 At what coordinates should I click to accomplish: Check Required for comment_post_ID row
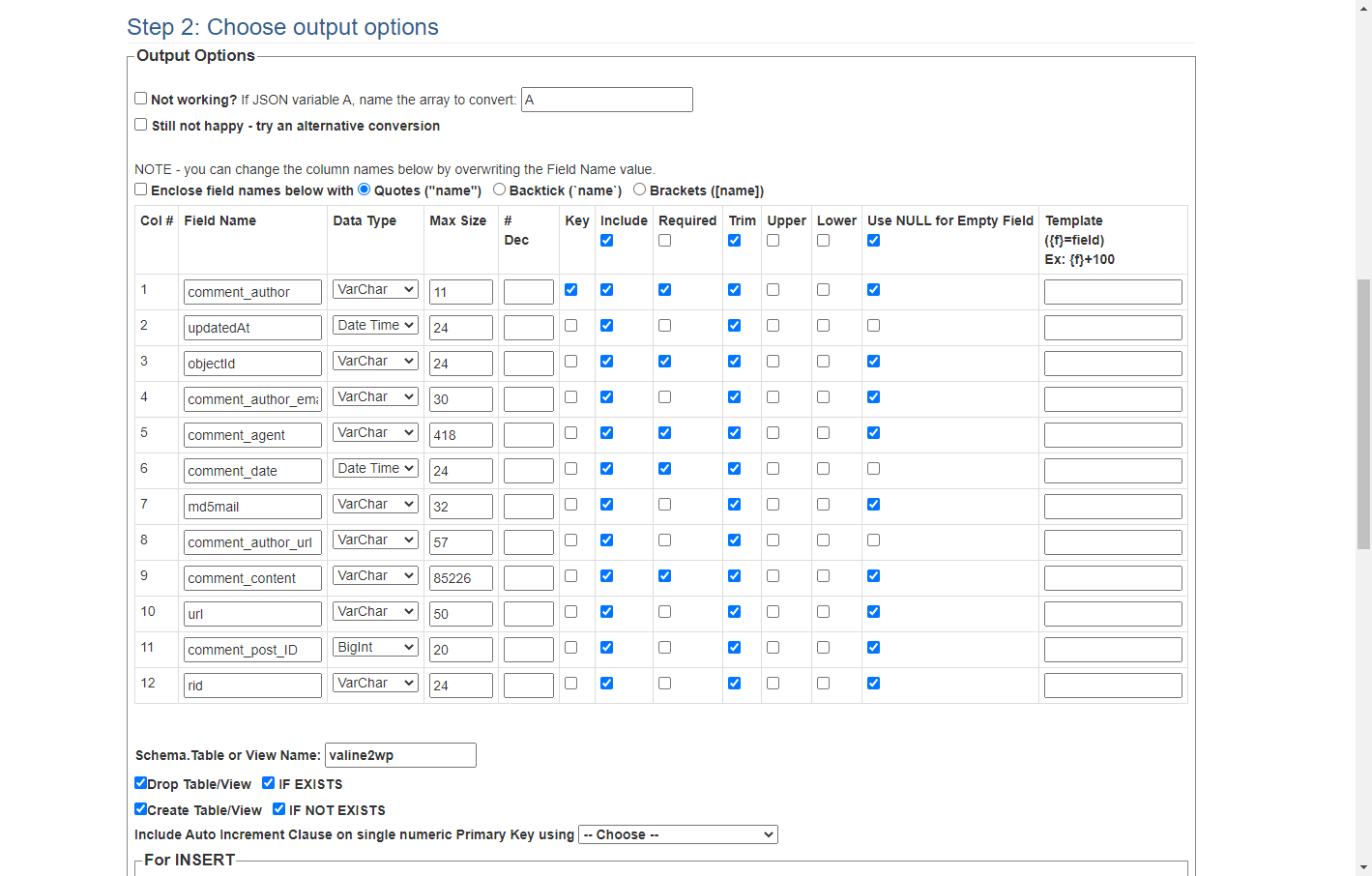point(665,648)
